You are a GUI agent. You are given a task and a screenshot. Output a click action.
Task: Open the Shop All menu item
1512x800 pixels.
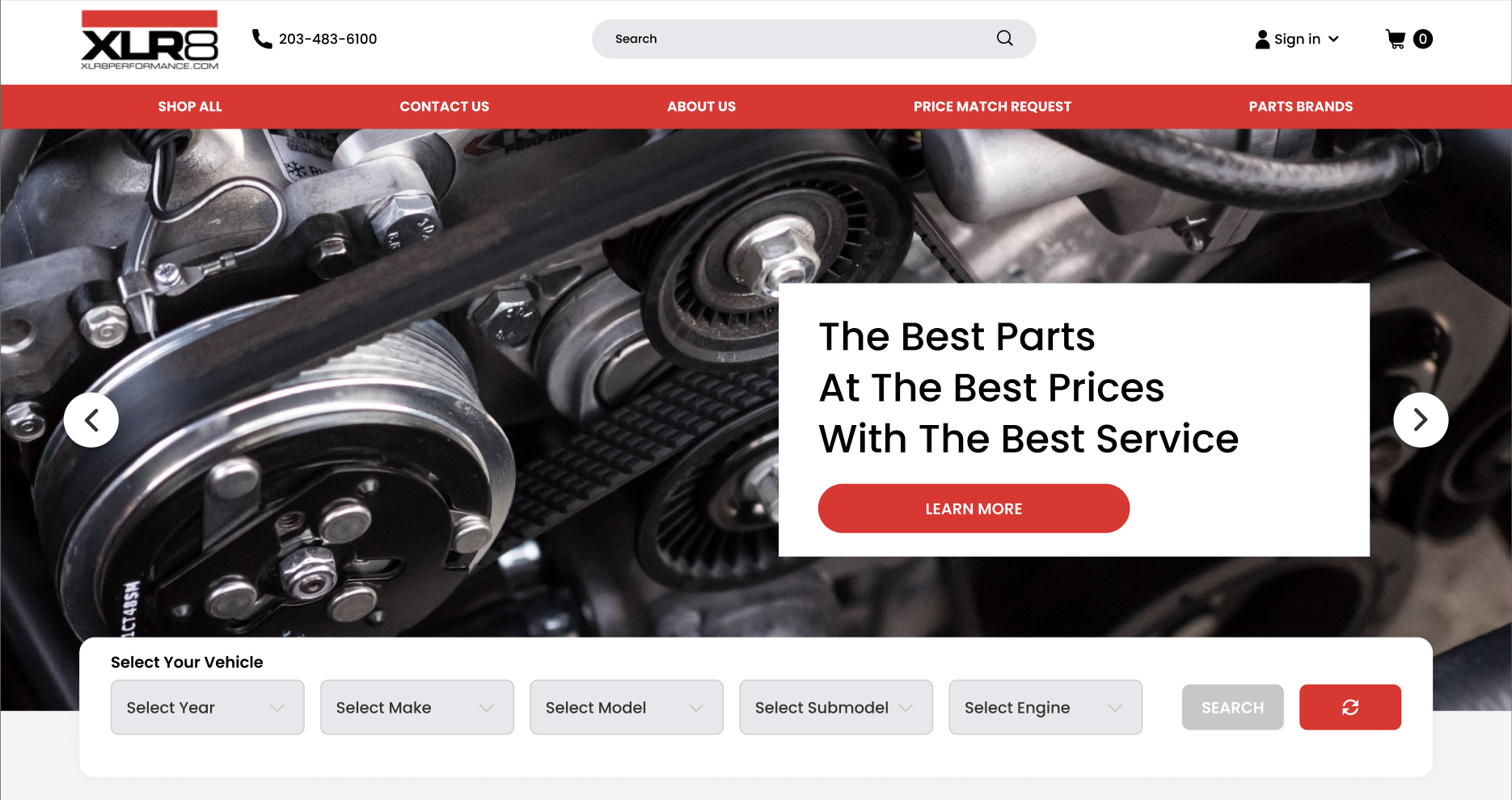click(190, 107)
